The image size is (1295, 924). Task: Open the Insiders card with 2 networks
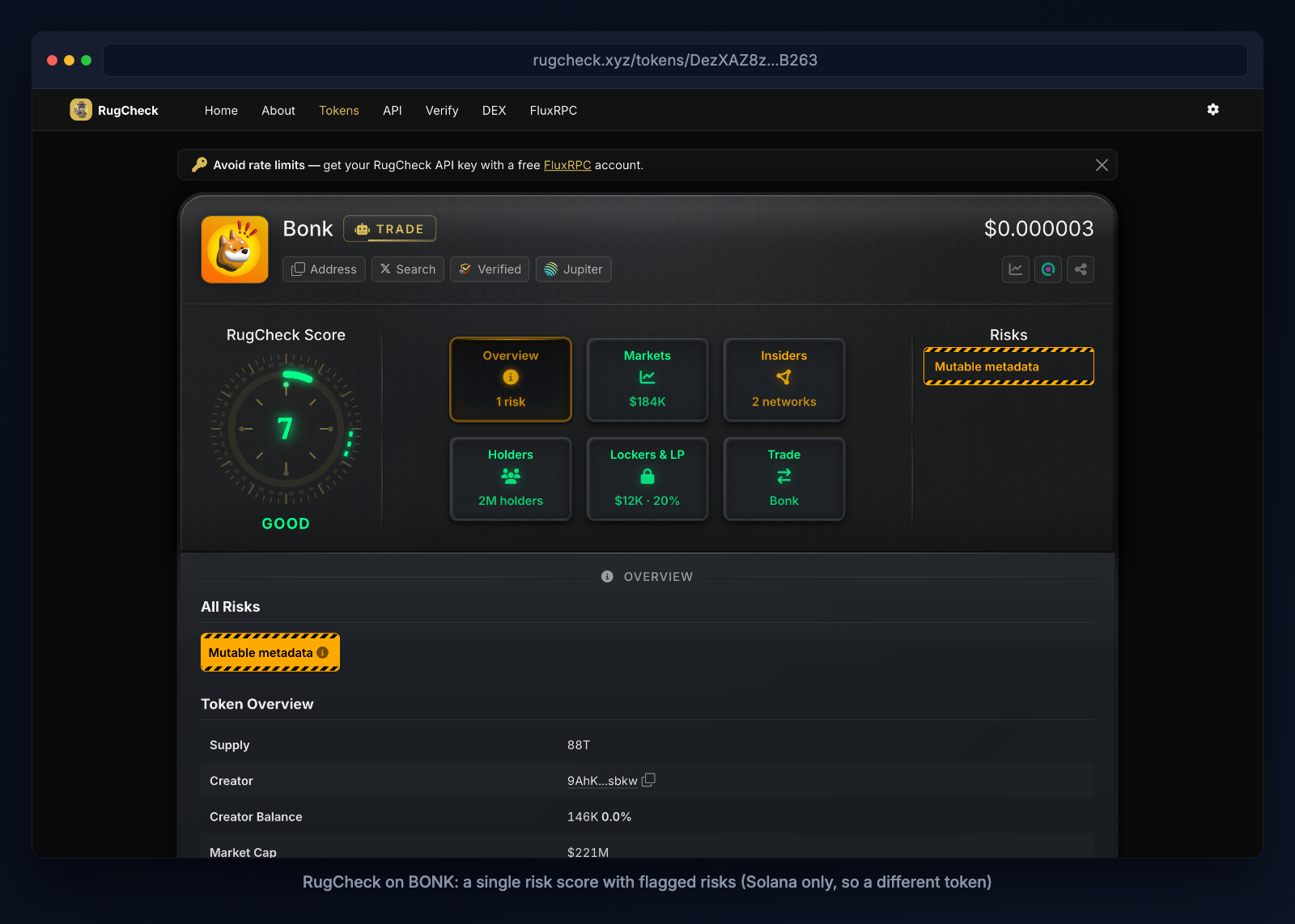pyautogui.click(x=784, y=379)
